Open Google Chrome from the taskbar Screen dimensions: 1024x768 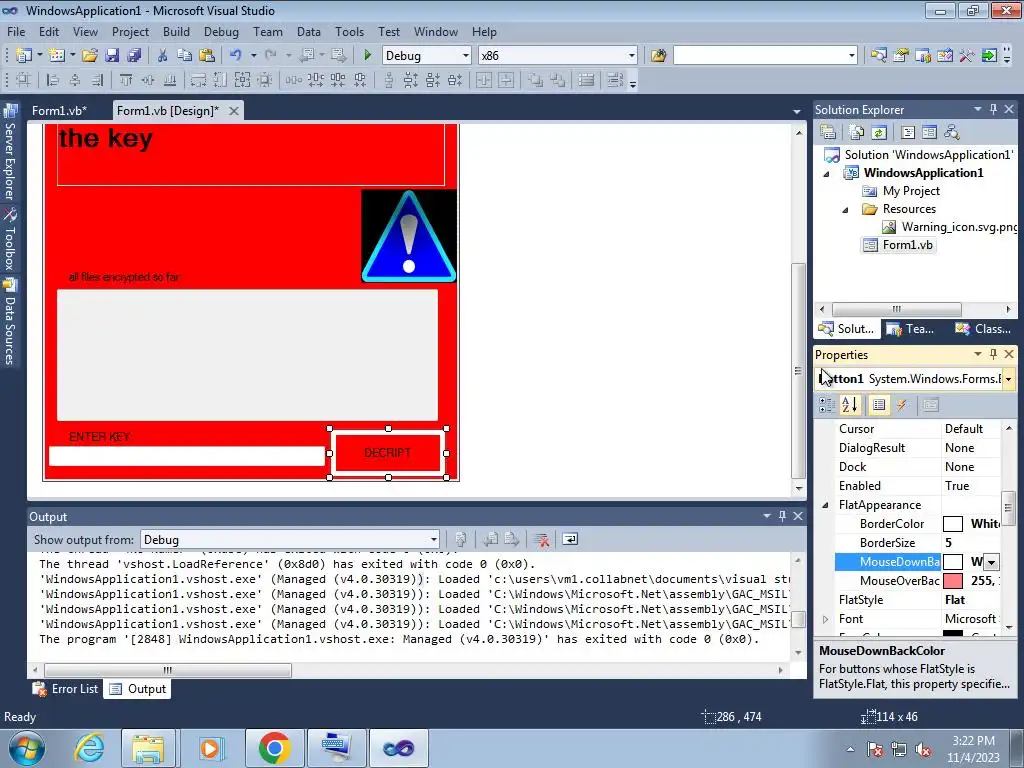coord(274,748)
